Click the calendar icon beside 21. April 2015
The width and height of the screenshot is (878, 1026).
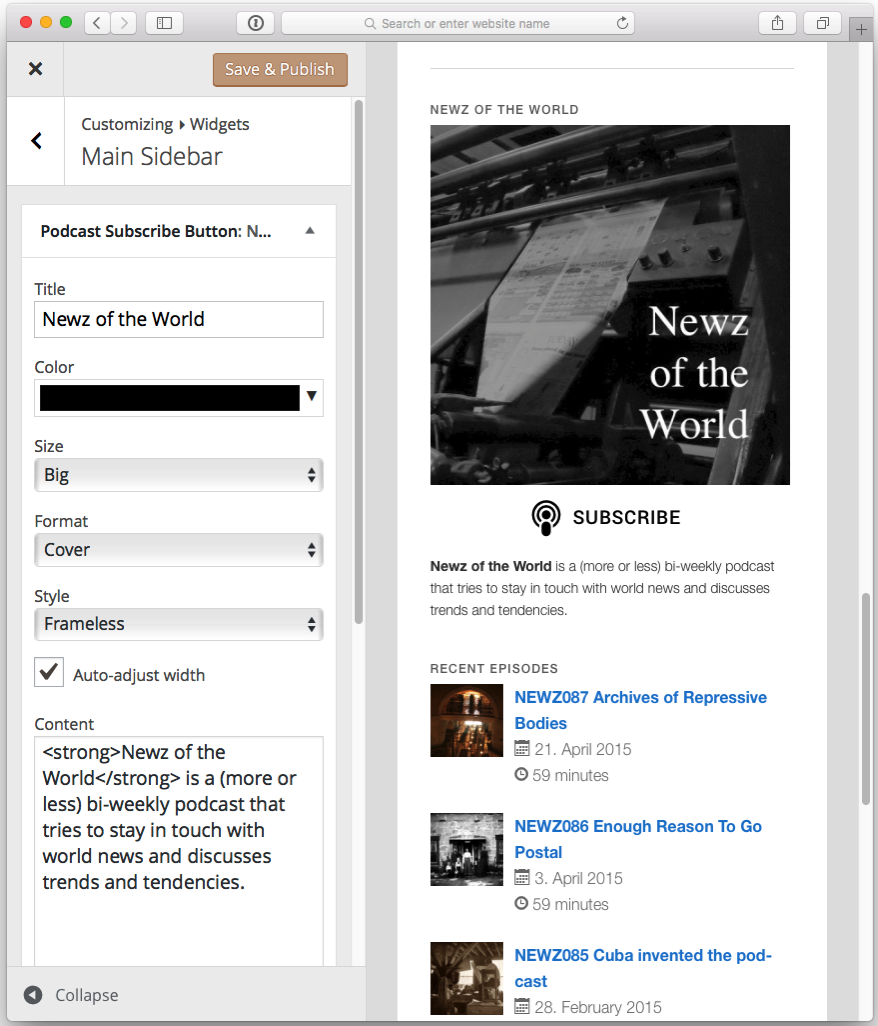(x=524, y=749)
